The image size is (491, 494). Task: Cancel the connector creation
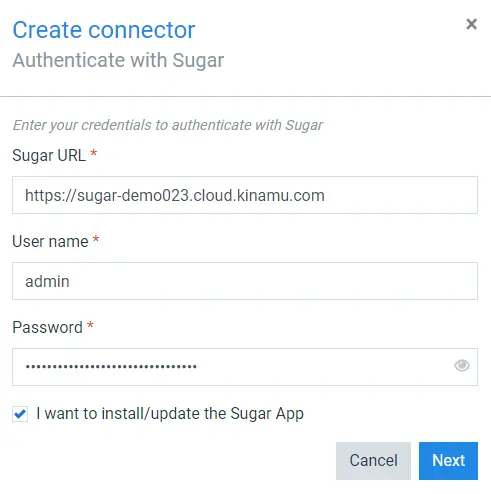373,461
